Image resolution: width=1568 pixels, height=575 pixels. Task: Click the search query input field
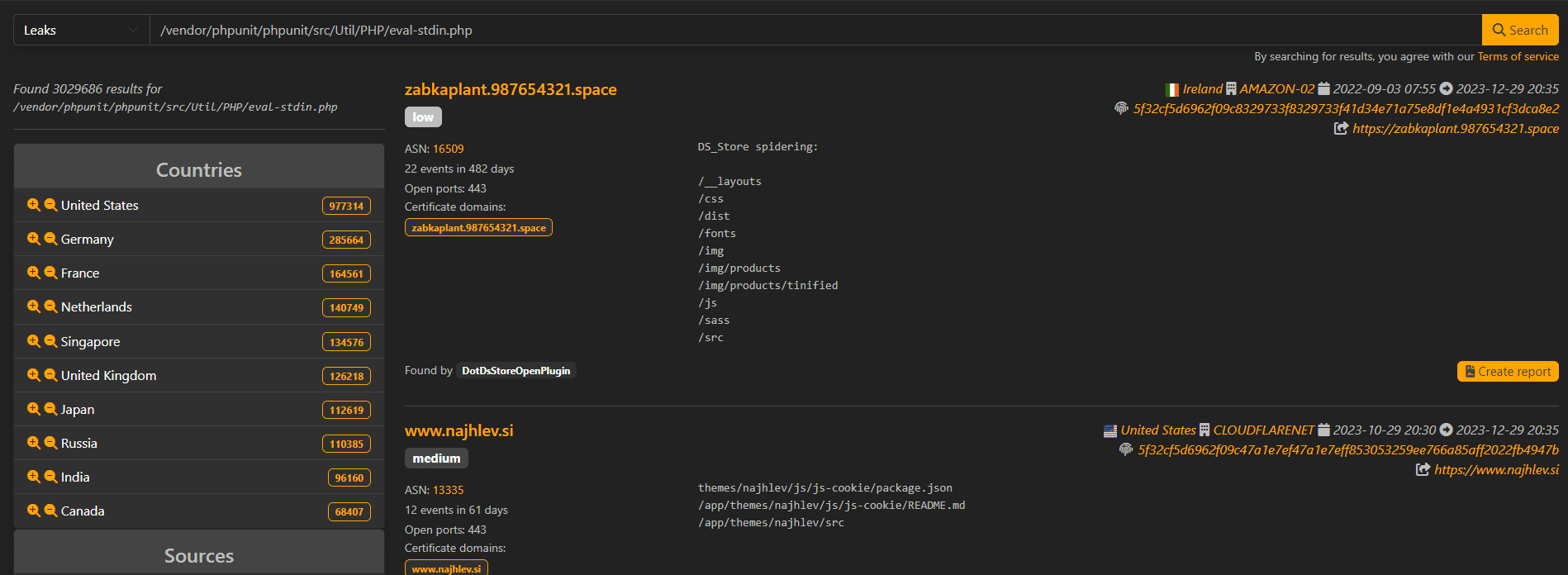pos(814,31)
